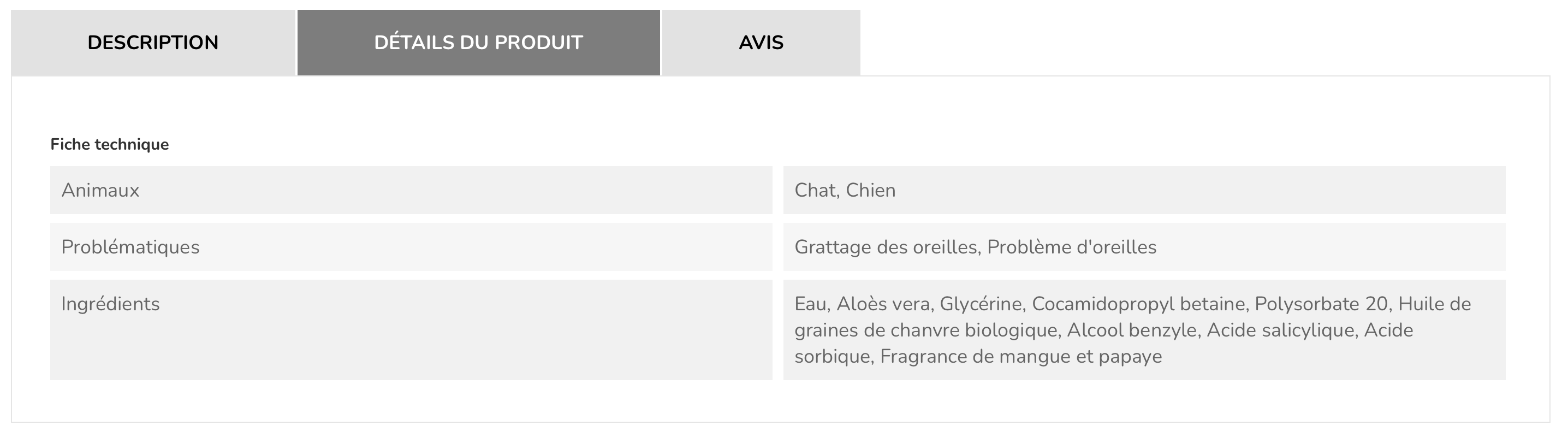Click Glycérine in the ingredient list
This screenshot has height=437, width=1568.
981,304
